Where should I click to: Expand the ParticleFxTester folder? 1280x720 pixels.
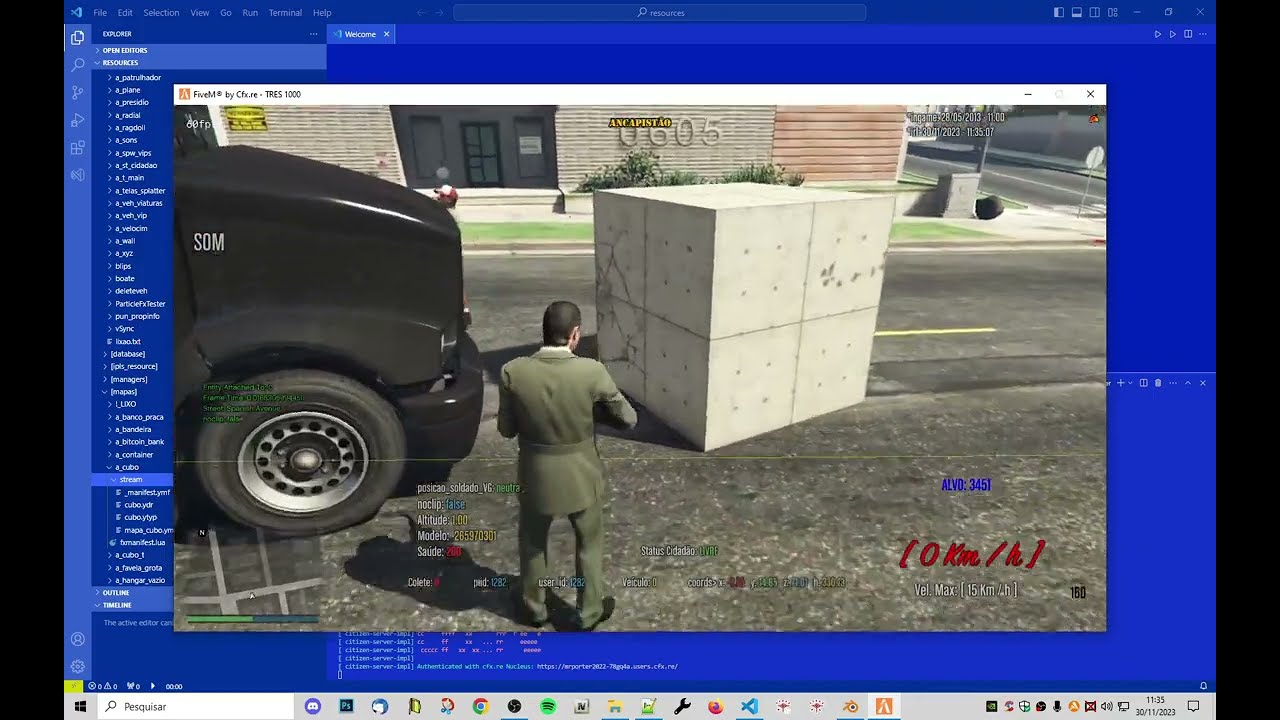(133, 303)
